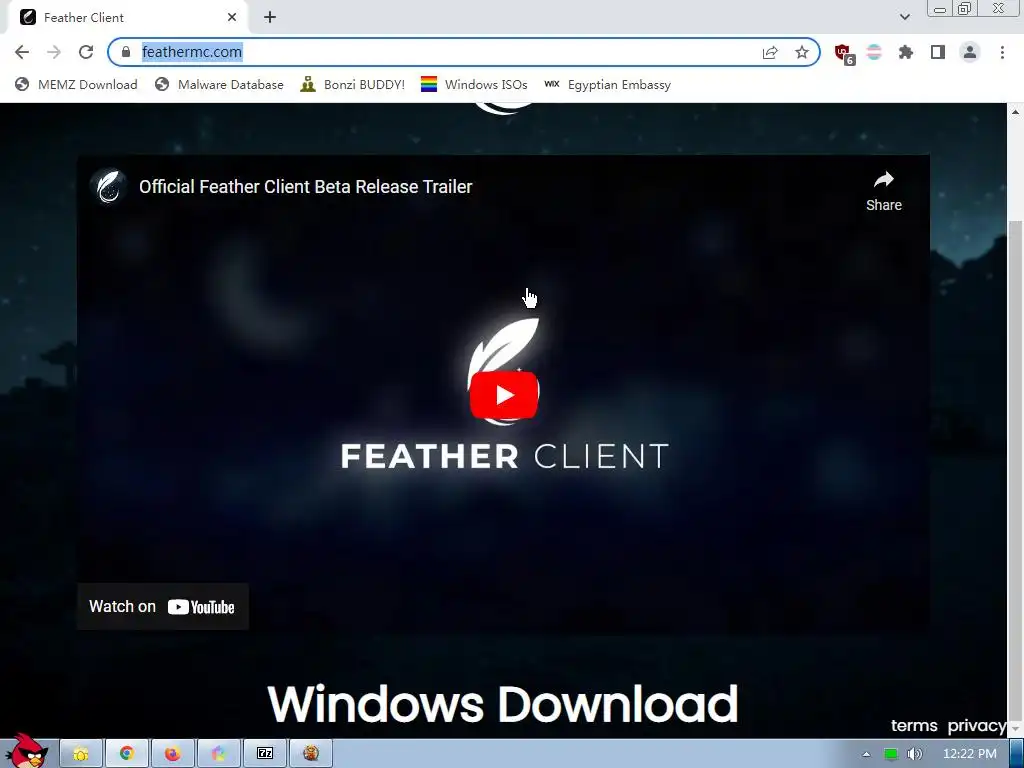Open the last taskbar app icon
The height and width of the screenshot is (768, 1024).
tap(311, 754)
